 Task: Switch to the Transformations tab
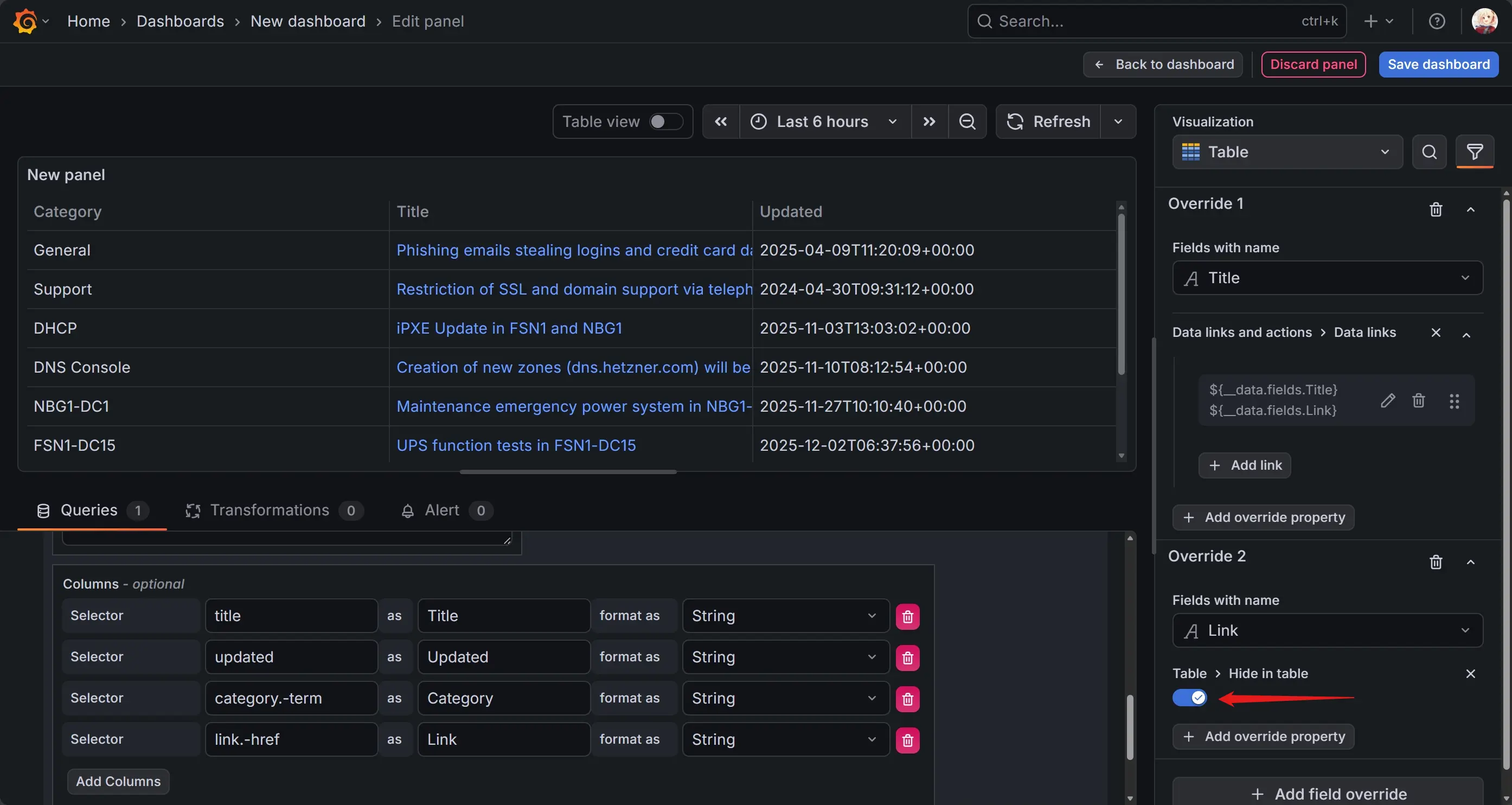click(x=270, y=510)
